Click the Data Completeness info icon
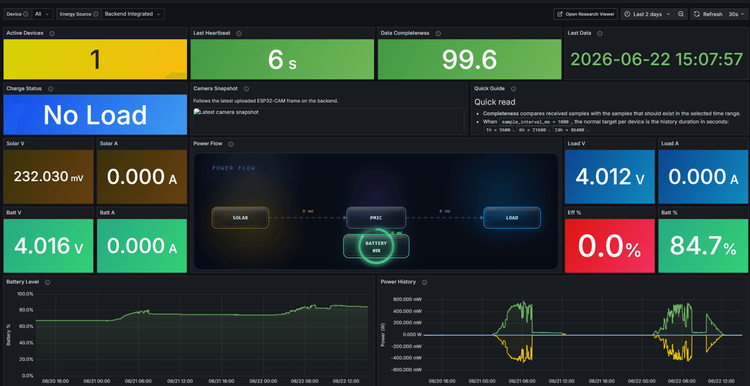This screenshot has width=750, height=386. 438,33
